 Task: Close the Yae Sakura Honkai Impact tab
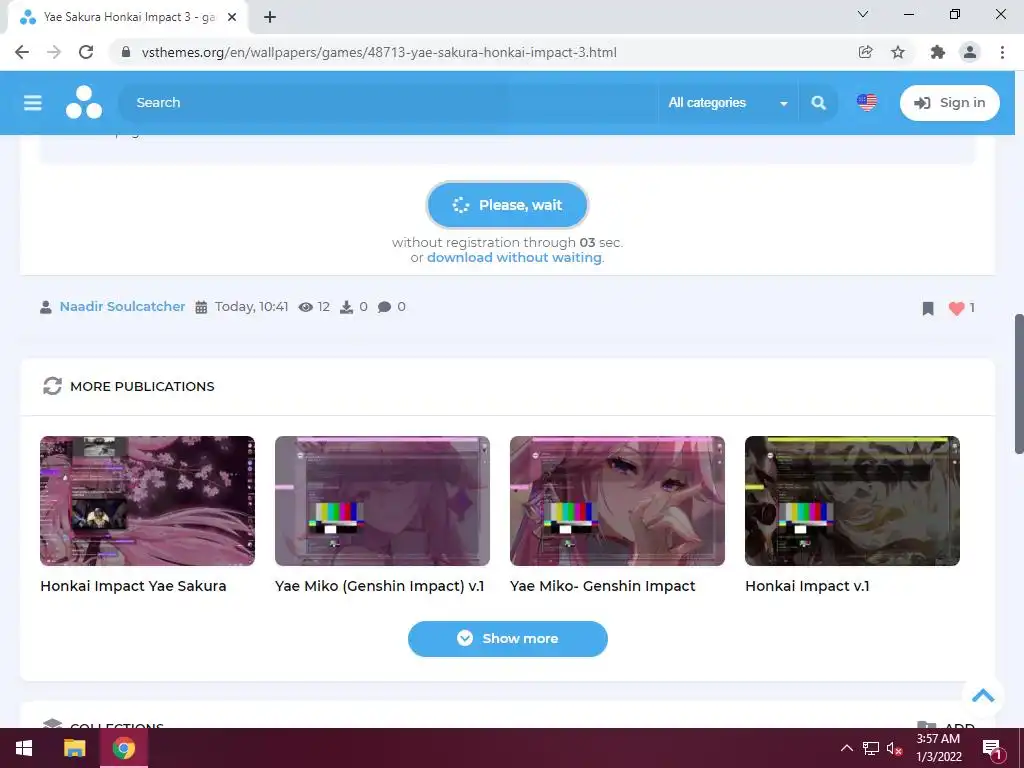[x=232, y=17]
